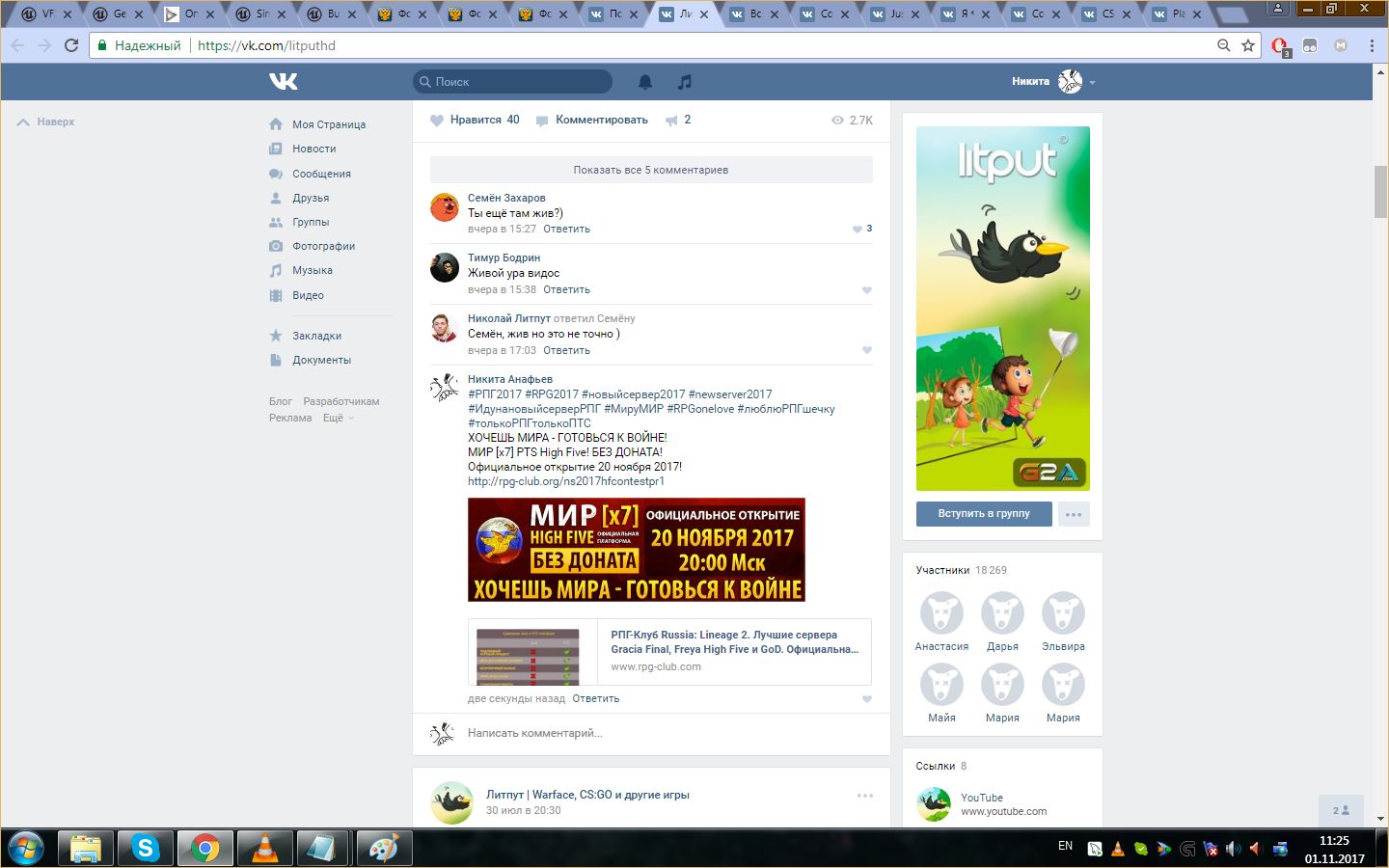Show all 5 comments
The image size is (1389, 868).
pos(651,170)
